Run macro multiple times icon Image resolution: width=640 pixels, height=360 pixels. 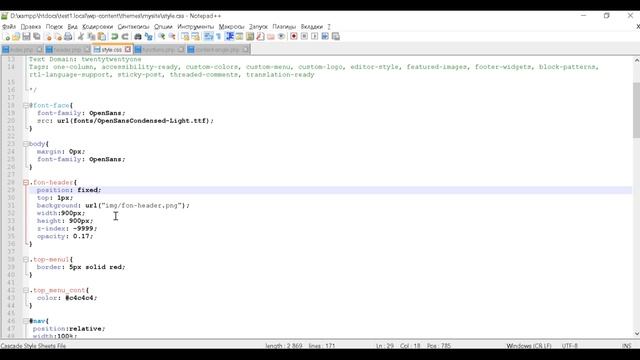325,37
